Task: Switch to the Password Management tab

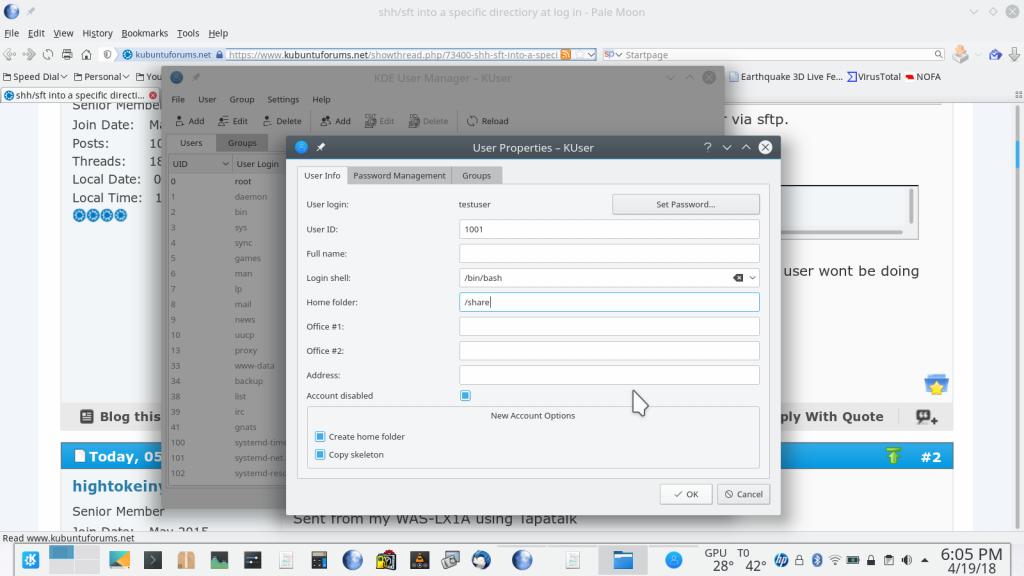Action: 399,175
